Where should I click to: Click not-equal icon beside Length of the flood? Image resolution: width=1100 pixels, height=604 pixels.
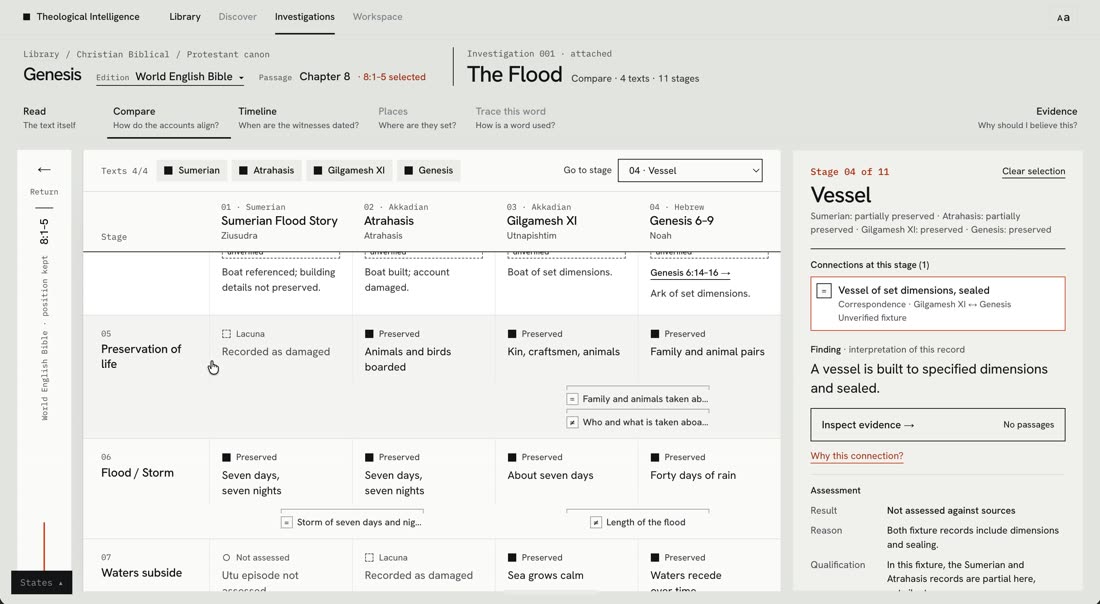coord(596,522)
